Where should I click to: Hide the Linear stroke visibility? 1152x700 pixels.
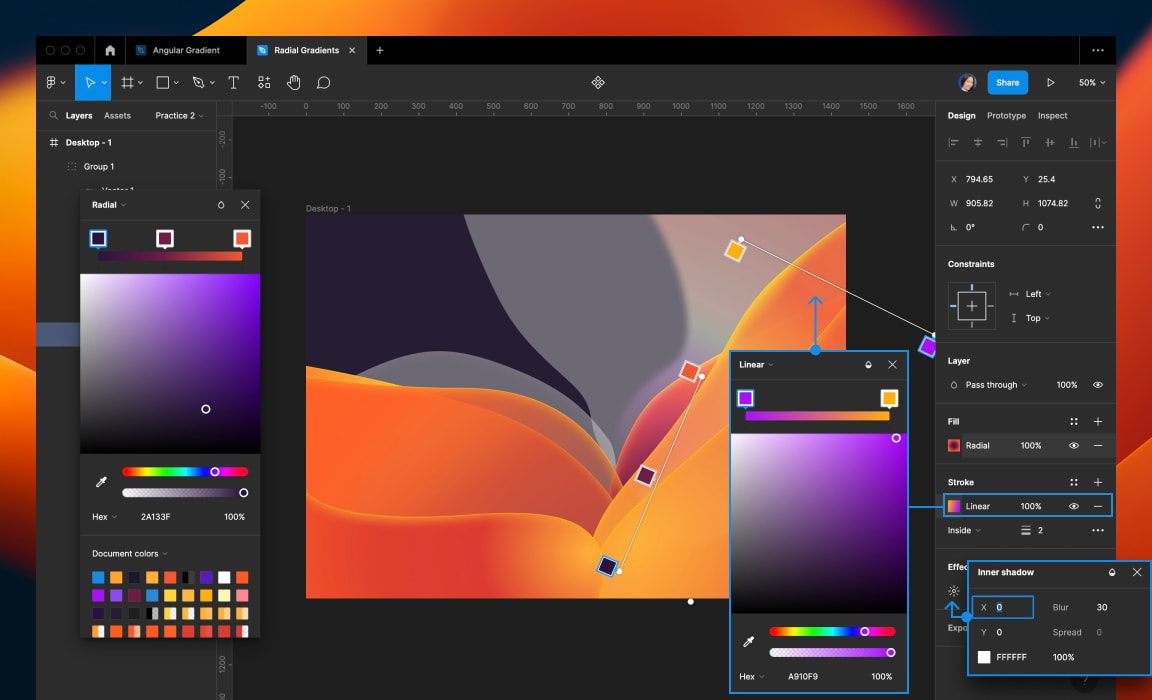click(1074, 506)
